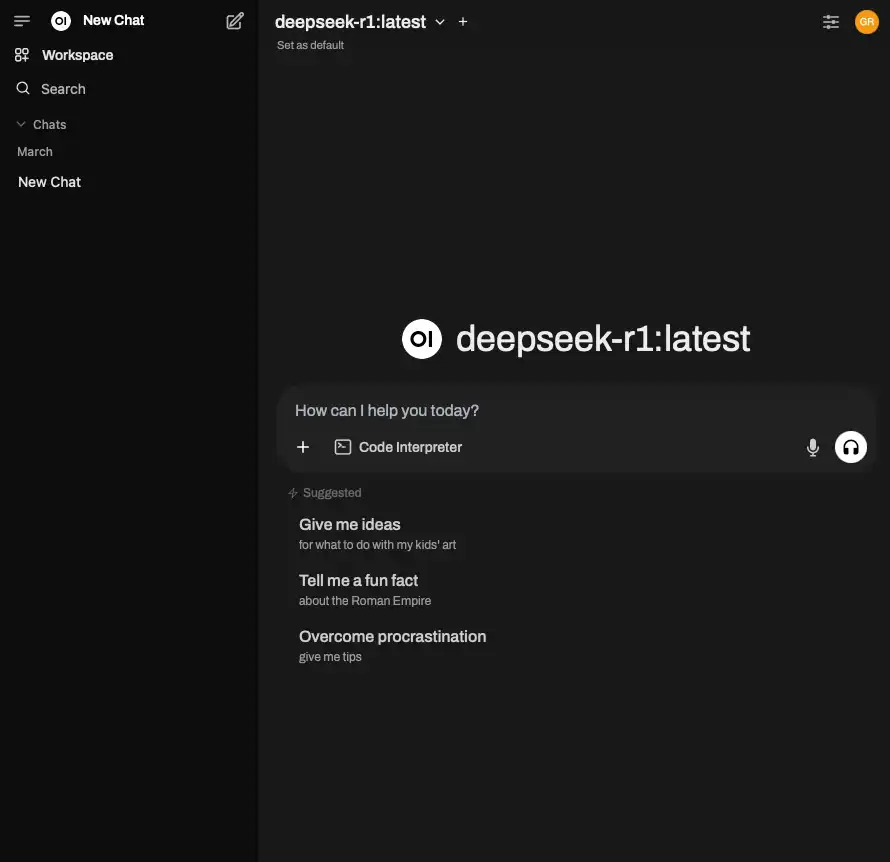Collapse the Chats section chevron
Screen dimensions: 890x862
click(21, 124)
